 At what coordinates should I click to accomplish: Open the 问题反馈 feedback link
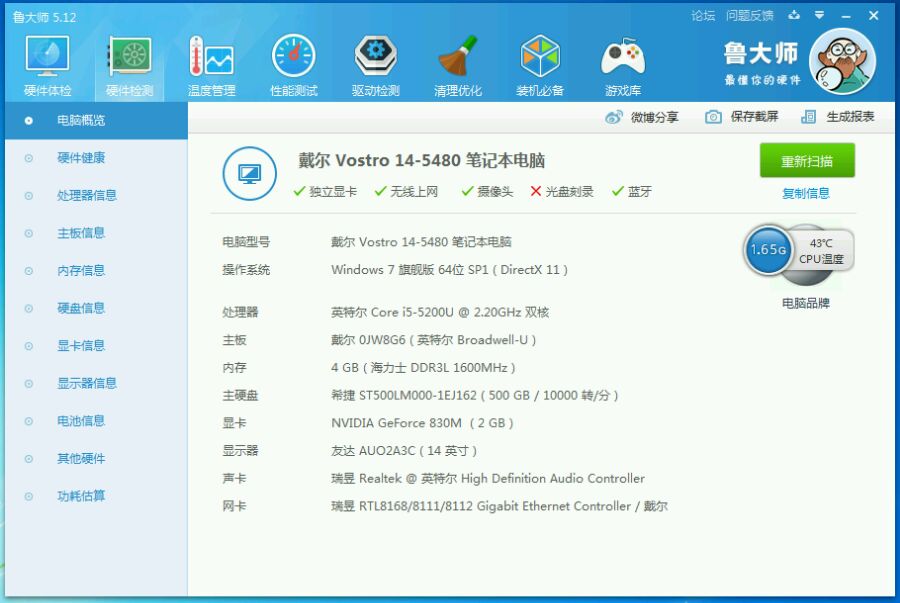point(749,15)
